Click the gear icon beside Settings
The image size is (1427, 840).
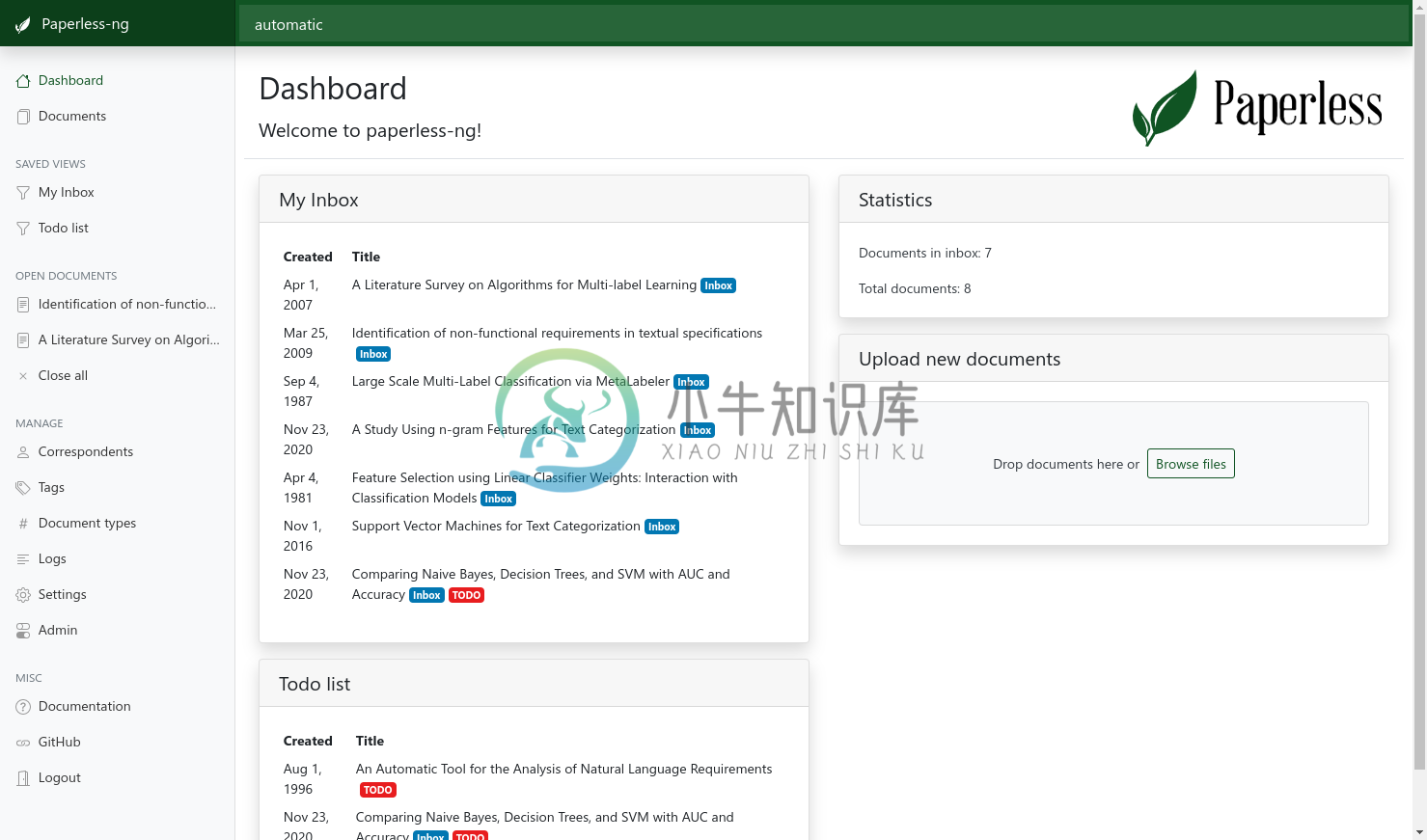coord(23,595)
